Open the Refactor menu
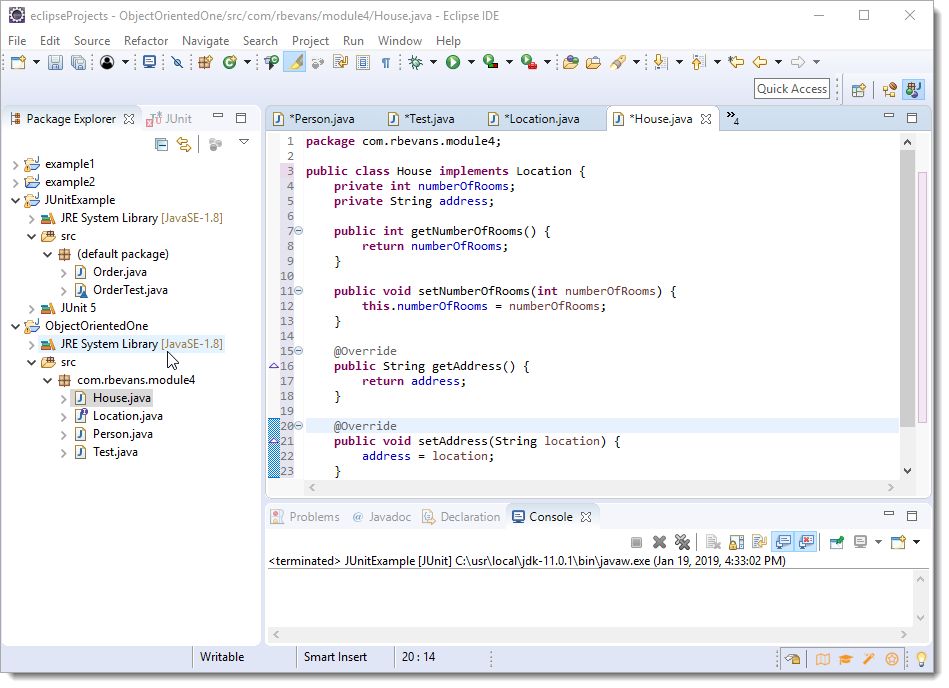 (x=146, y=41)
